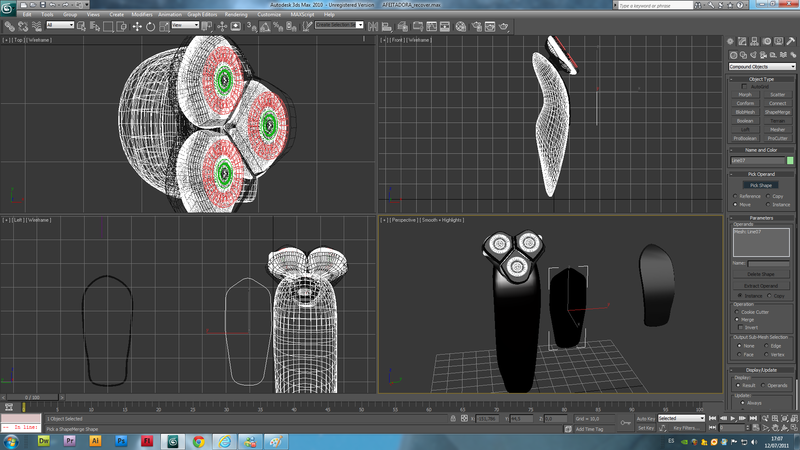
Task: Collapse the Pick Operand rollout
Action: click(761, 174)
